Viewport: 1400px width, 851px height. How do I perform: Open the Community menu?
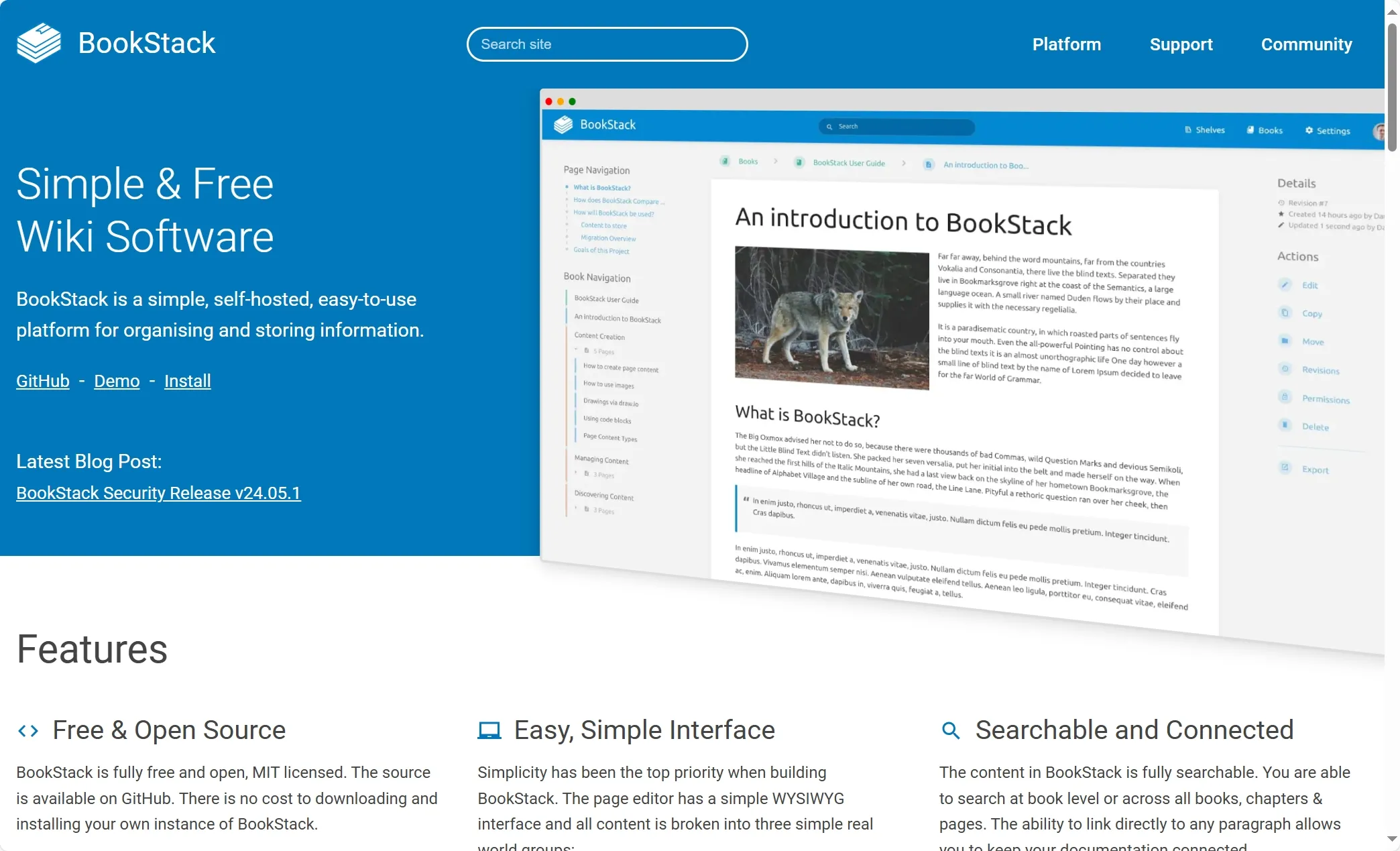1307,44
